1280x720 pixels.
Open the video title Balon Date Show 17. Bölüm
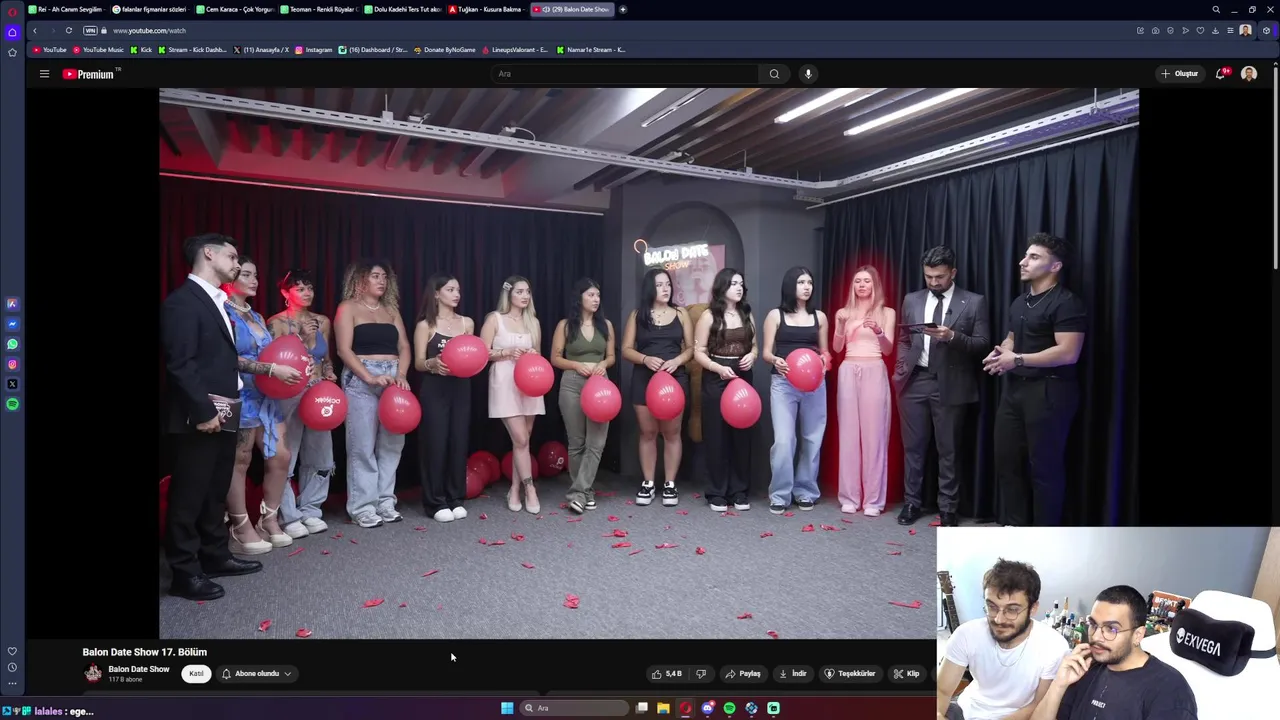point(145,652)
